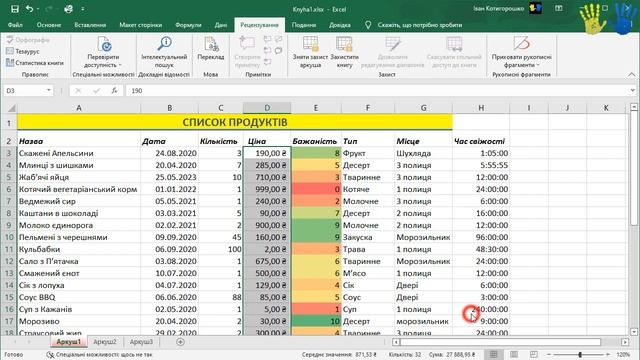Switch to the Дані tab
Screen dimensions: 640x360
221,25
